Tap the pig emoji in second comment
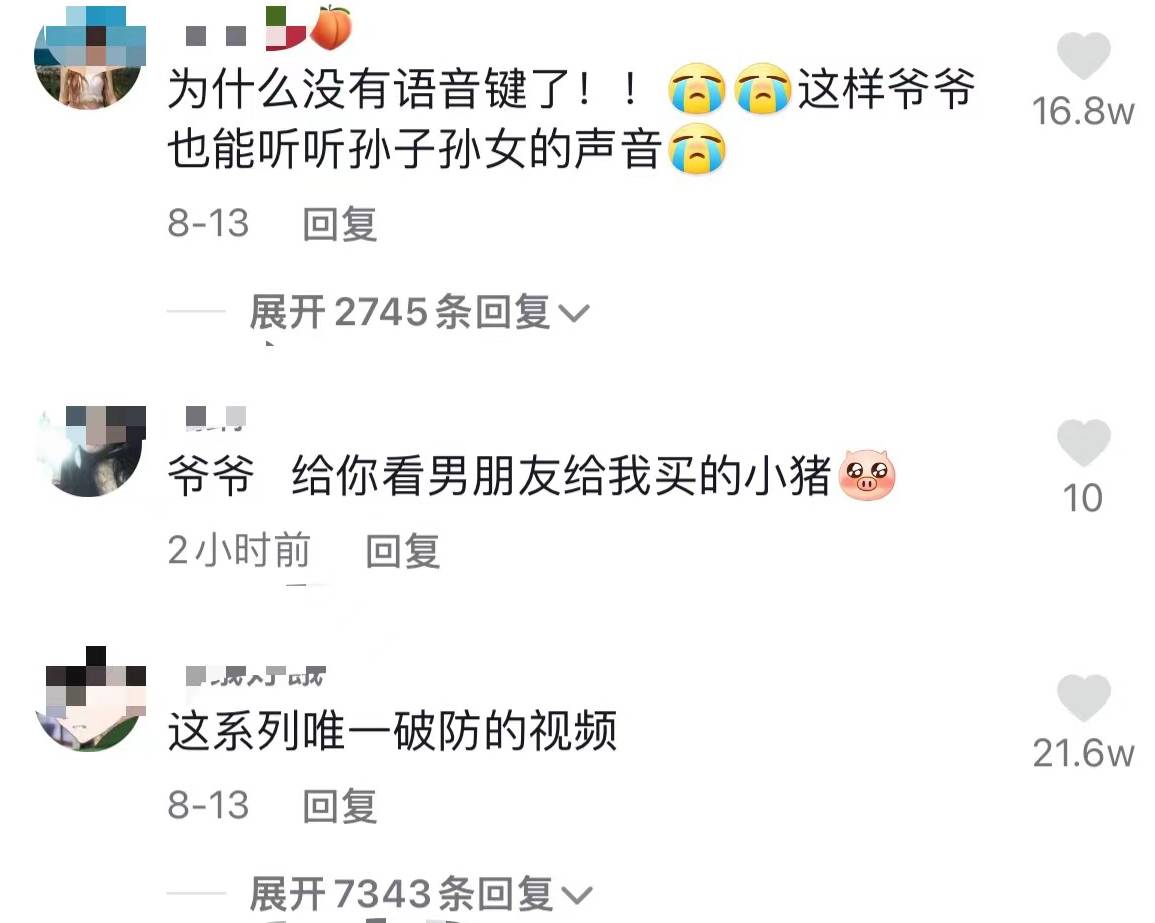Image resolution: width=1155 pixels, height=923 pixels. [x=867, y=475]
